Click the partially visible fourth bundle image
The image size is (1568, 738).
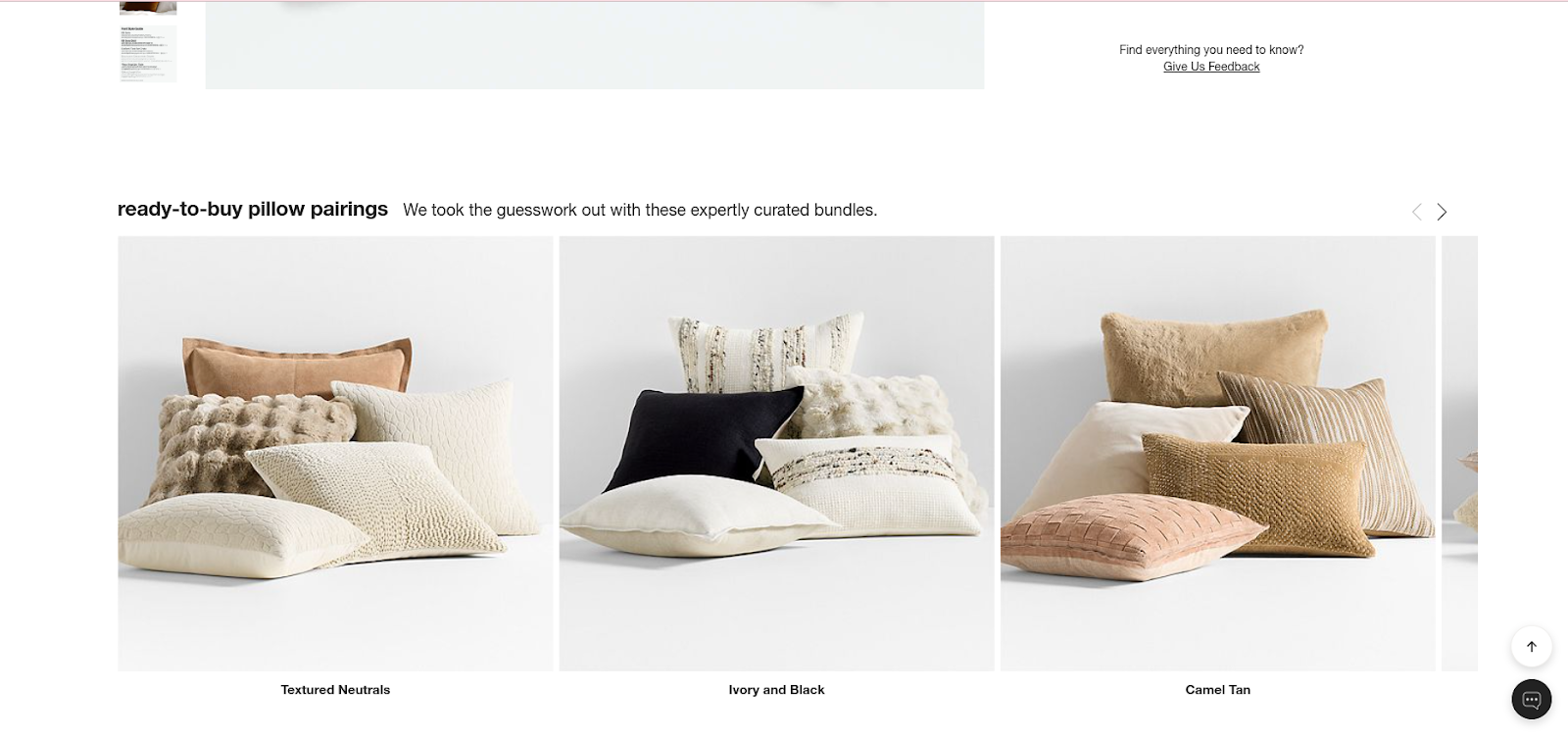(x=1459, y=454)
